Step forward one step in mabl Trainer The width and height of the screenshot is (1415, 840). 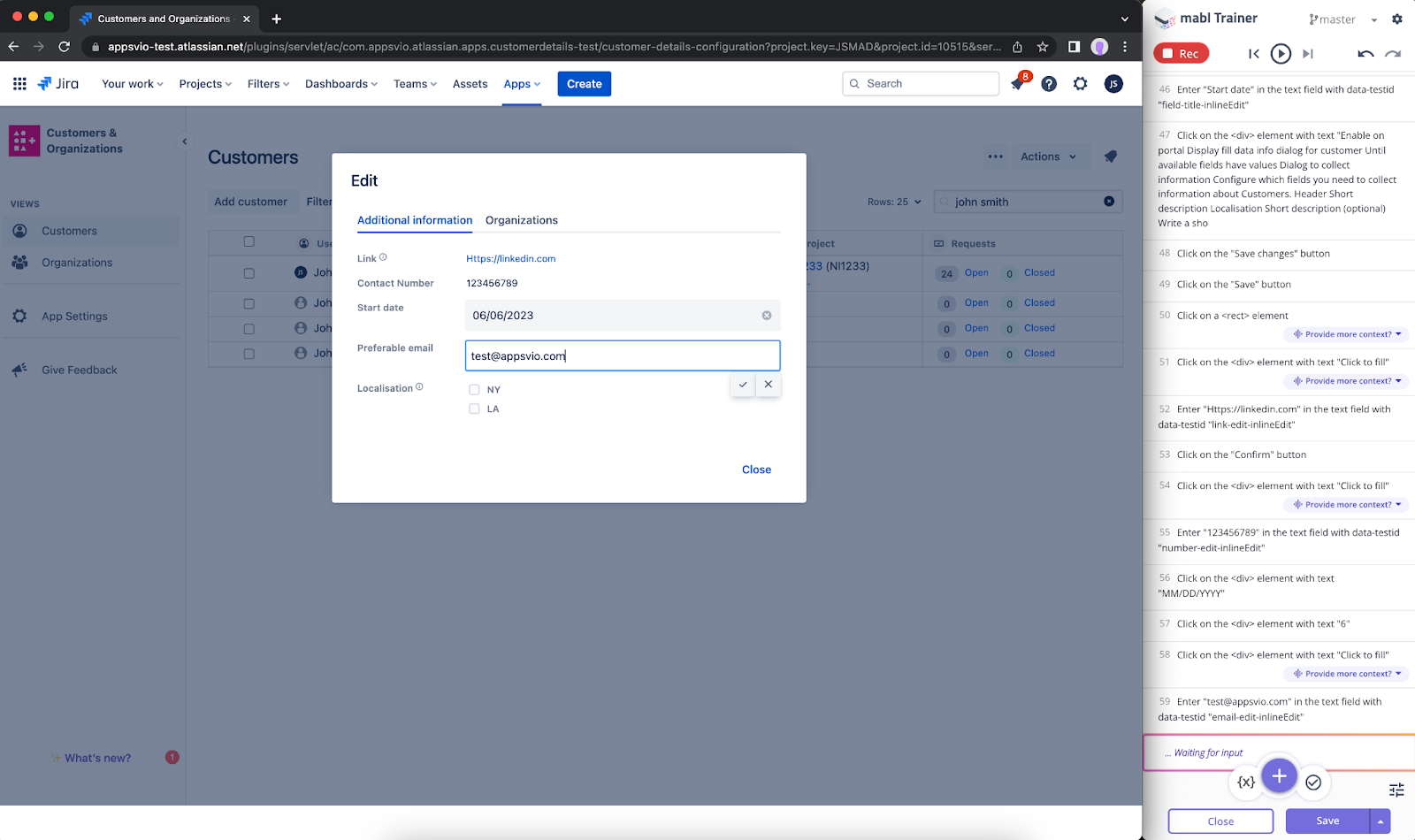coord(1308,54)
